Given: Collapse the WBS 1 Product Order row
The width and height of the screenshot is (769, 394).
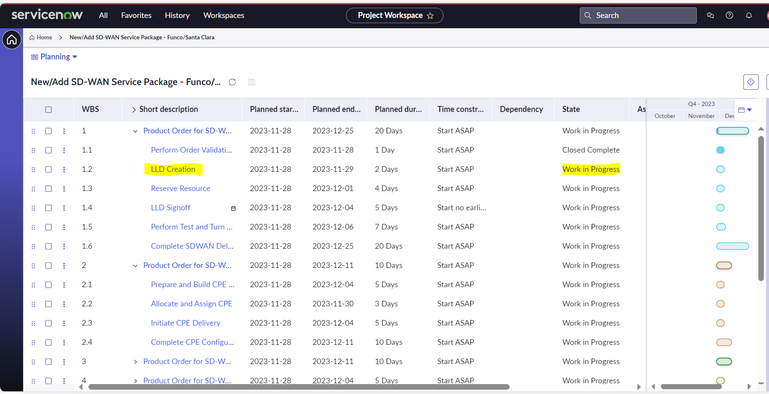Looking at the screenshot, I should point(135,131).
